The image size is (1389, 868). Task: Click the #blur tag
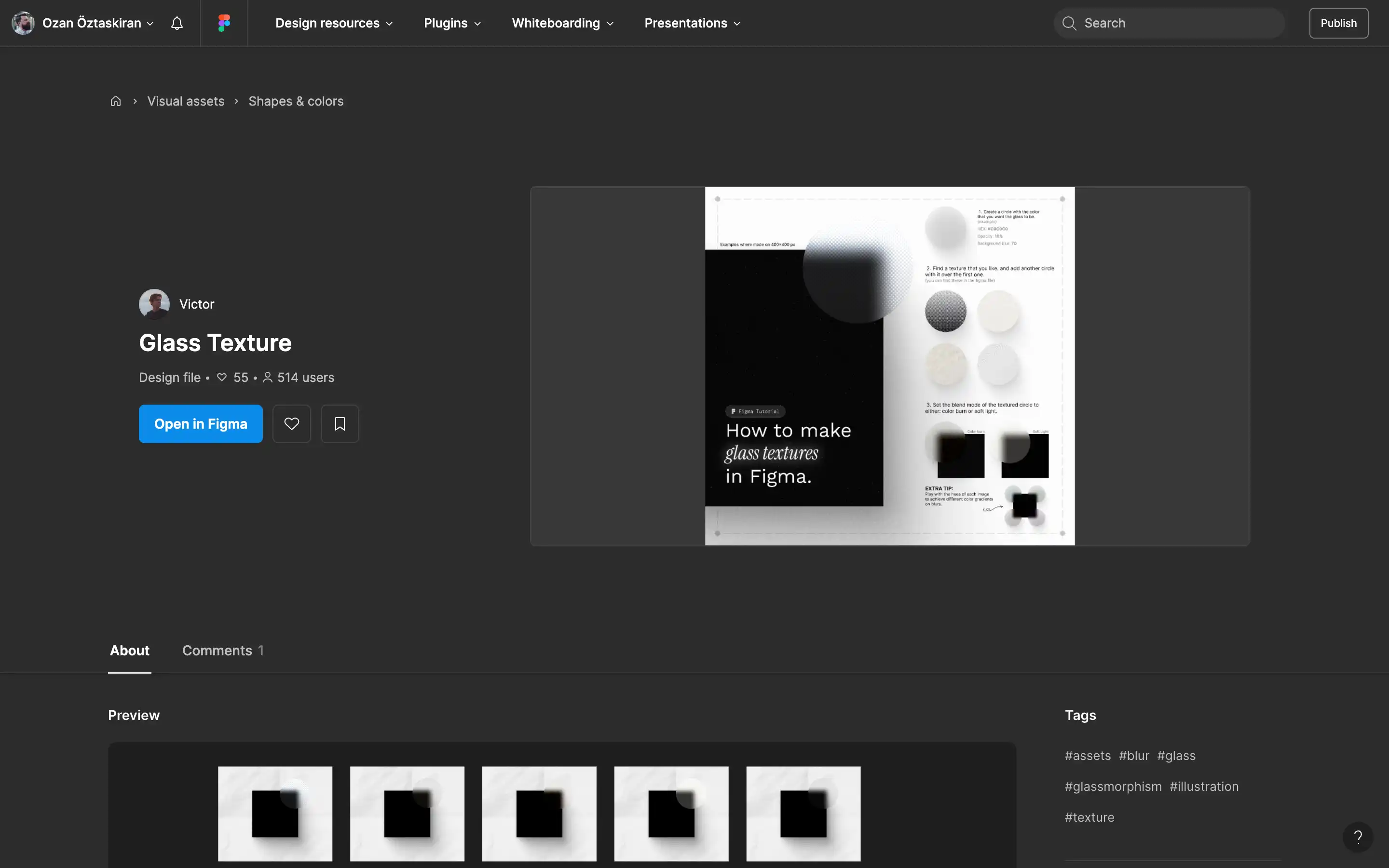(1134, 756)
